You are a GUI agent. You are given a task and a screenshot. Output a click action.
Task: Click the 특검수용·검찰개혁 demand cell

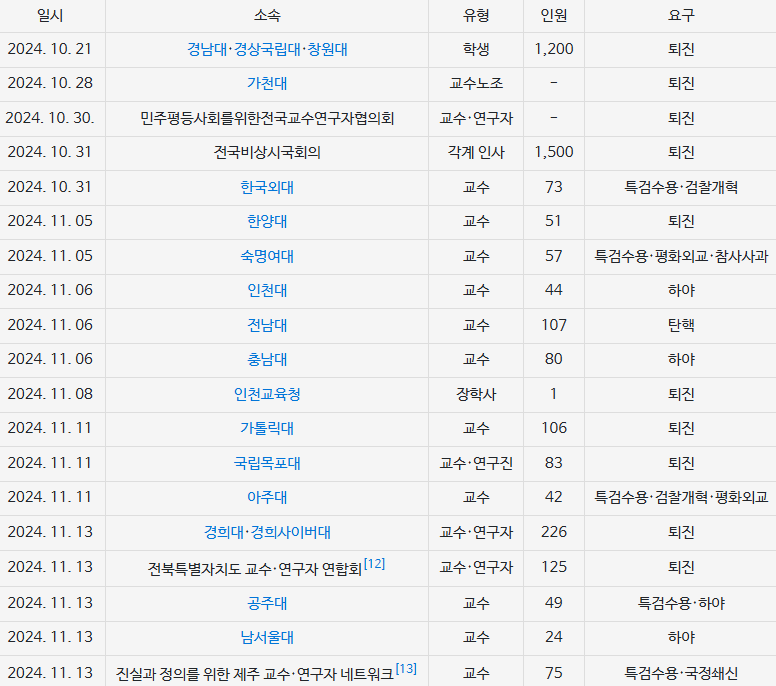681,187
